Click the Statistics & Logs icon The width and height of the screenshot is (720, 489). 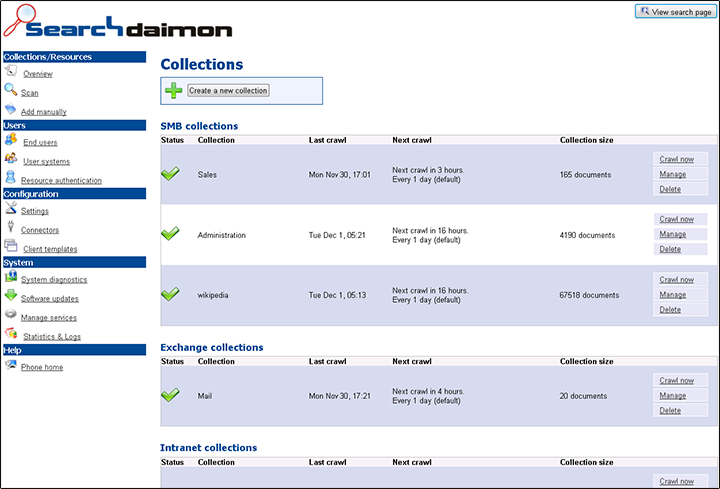coord(11,333)
